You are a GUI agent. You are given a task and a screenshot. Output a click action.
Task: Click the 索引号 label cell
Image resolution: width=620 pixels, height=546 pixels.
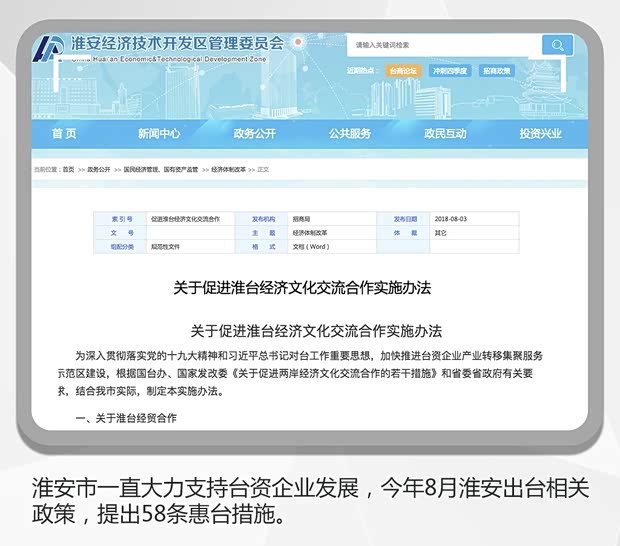pos(122,219)
